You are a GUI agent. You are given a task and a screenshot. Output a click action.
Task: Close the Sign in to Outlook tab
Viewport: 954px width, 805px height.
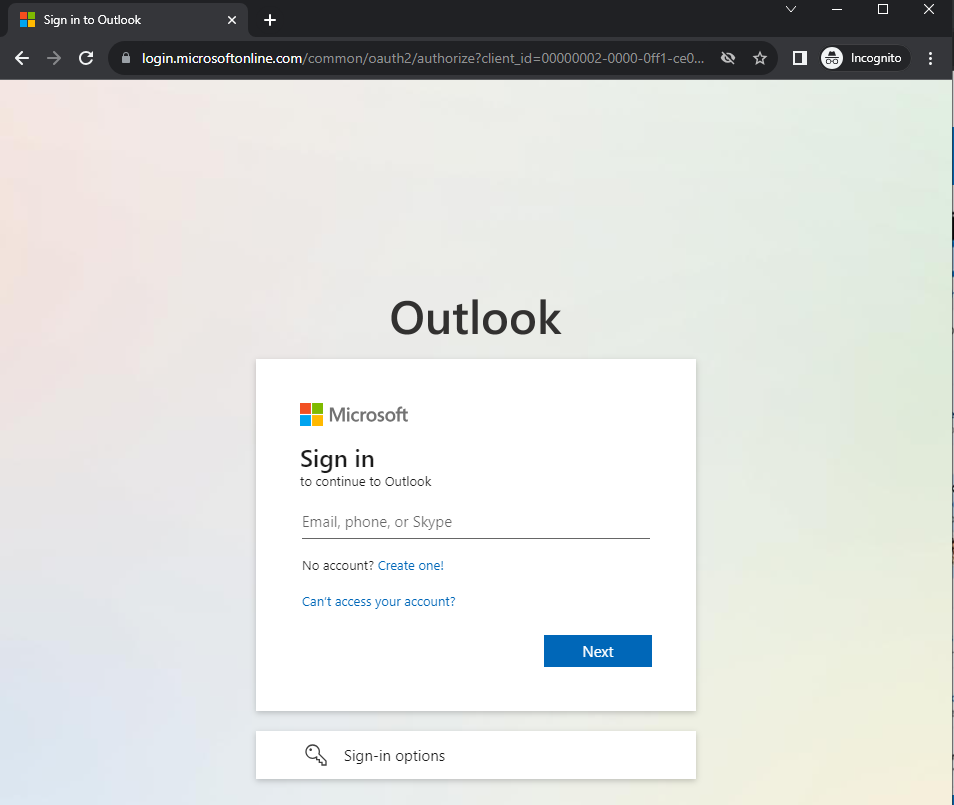(232, 20)
